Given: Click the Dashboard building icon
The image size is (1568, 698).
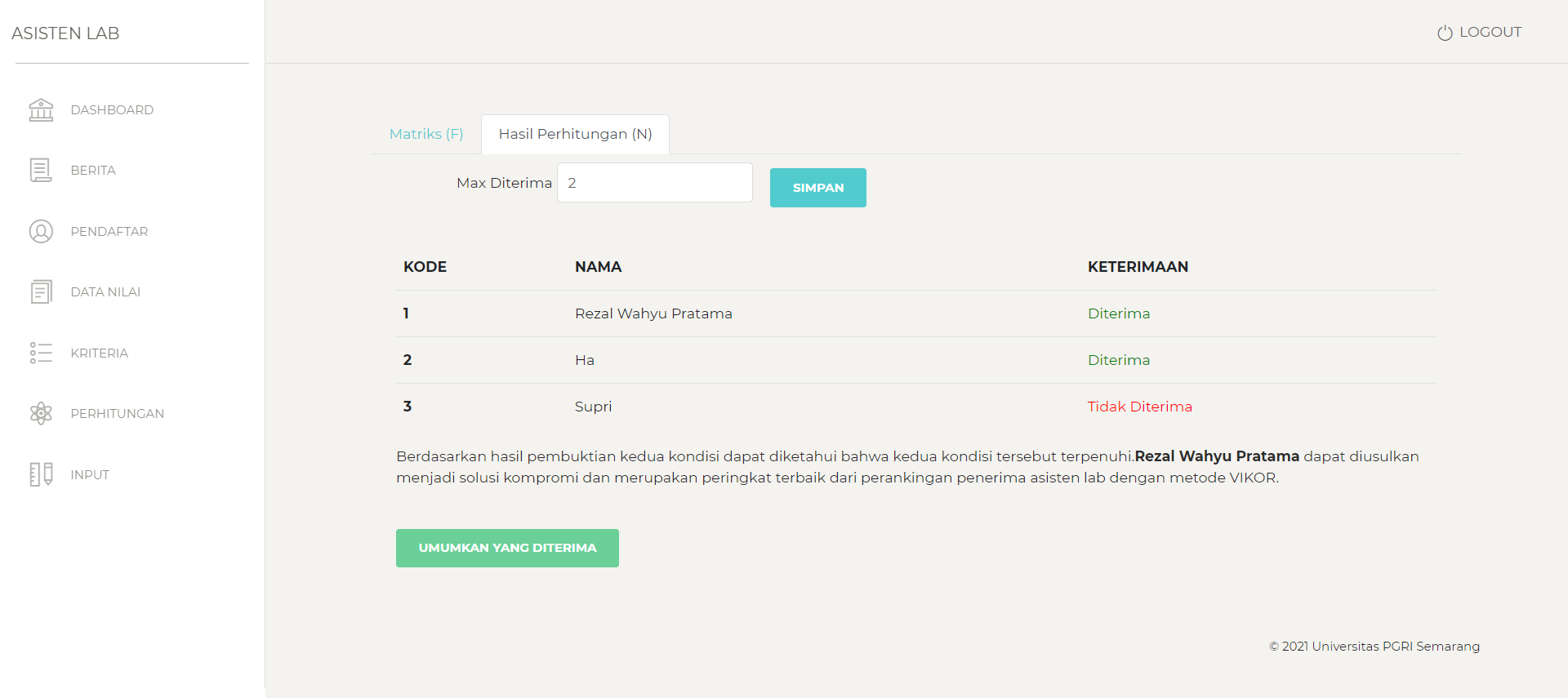Looking at the screenshot, I should click(x=41, y=109).
